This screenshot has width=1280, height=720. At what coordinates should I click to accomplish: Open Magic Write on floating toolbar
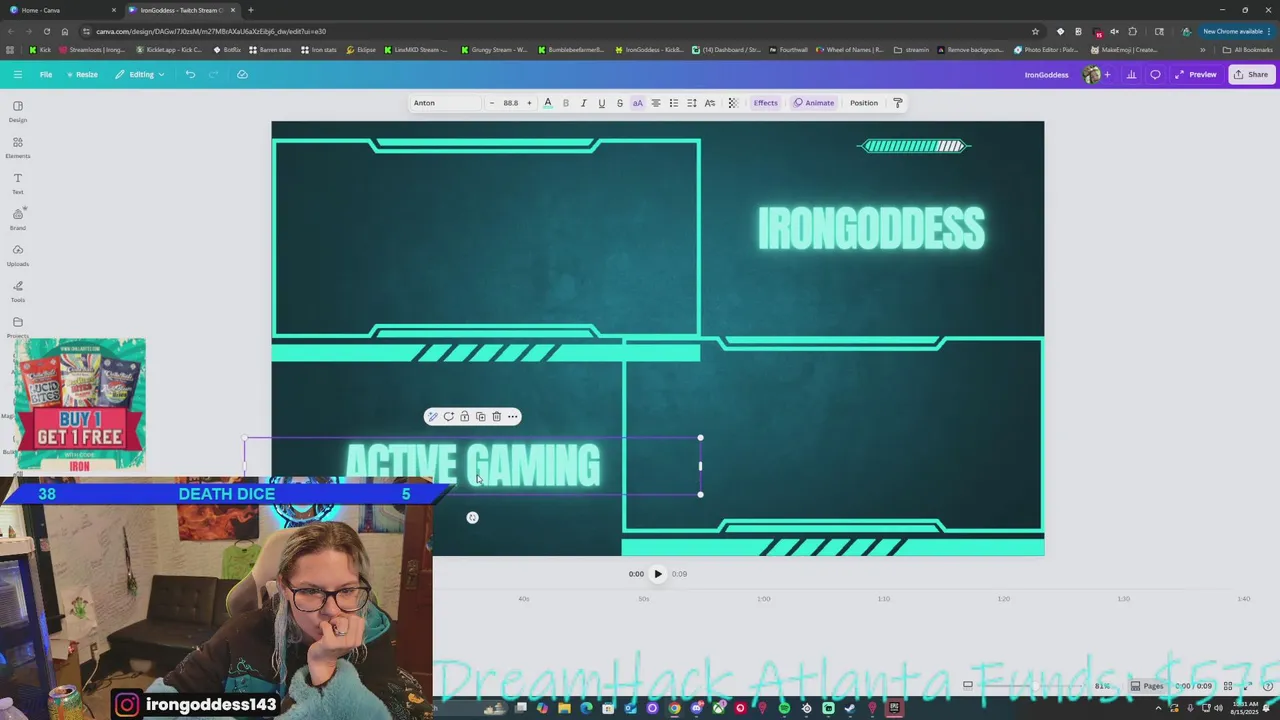coord(432,417)
